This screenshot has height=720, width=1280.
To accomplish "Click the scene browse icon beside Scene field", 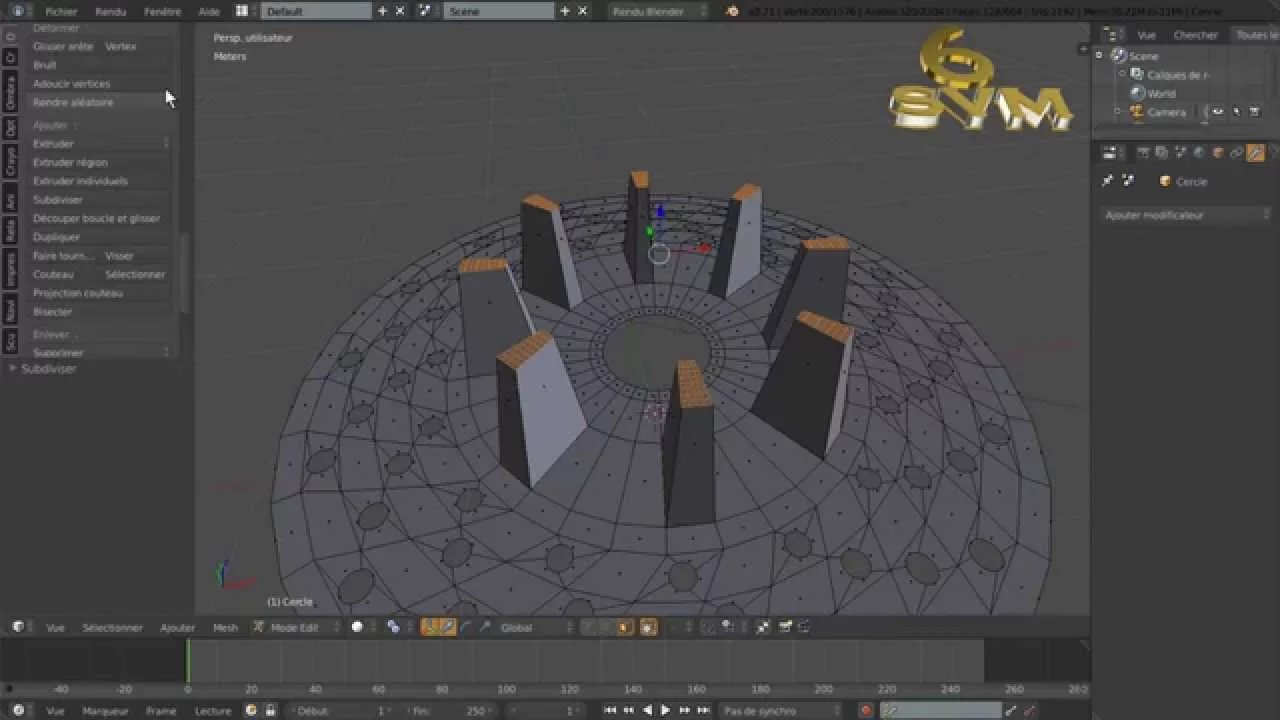I will click(425, 11).
